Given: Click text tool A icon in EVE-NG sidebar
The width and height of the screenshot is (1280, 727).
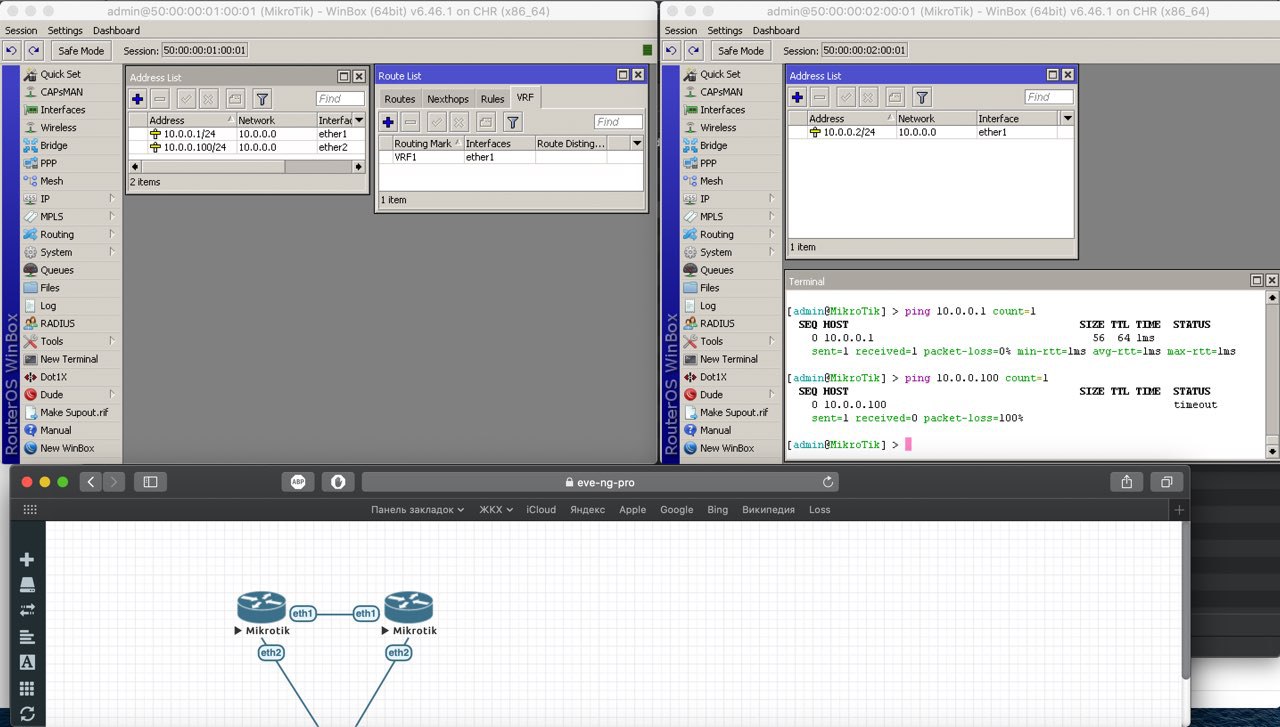Looking at the screenshot, I should point(27,662).
